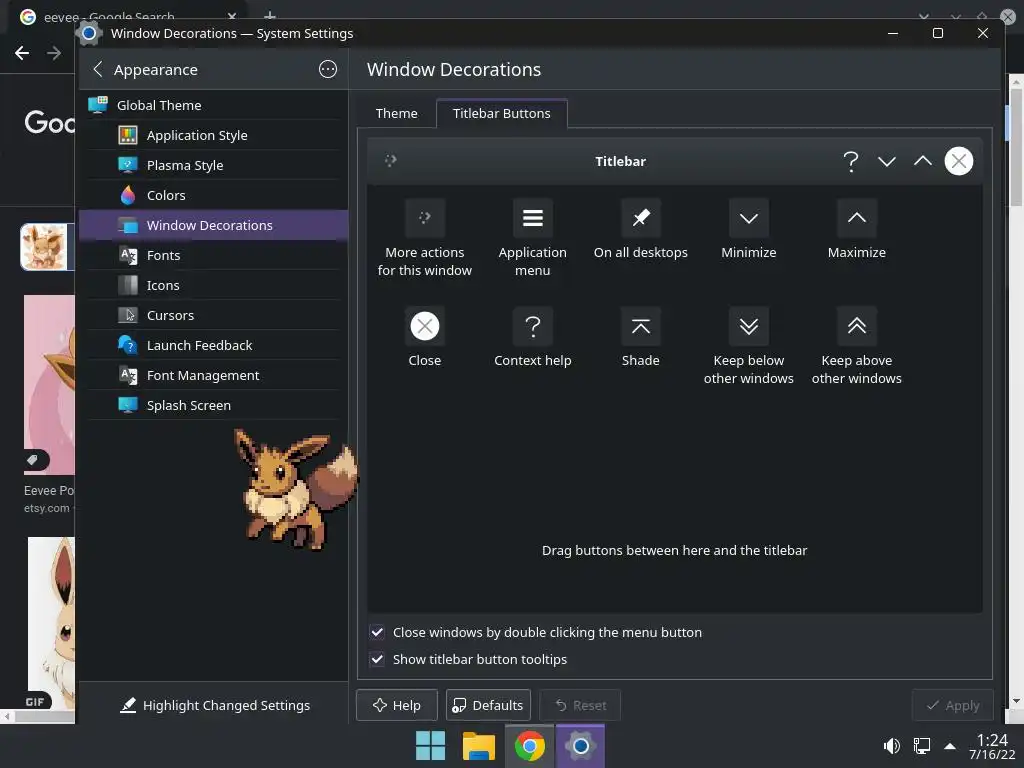Select the Application menu hamburger button icon
The height and width of the screenshot is (768, 1024).
click(x=532, y=218)
